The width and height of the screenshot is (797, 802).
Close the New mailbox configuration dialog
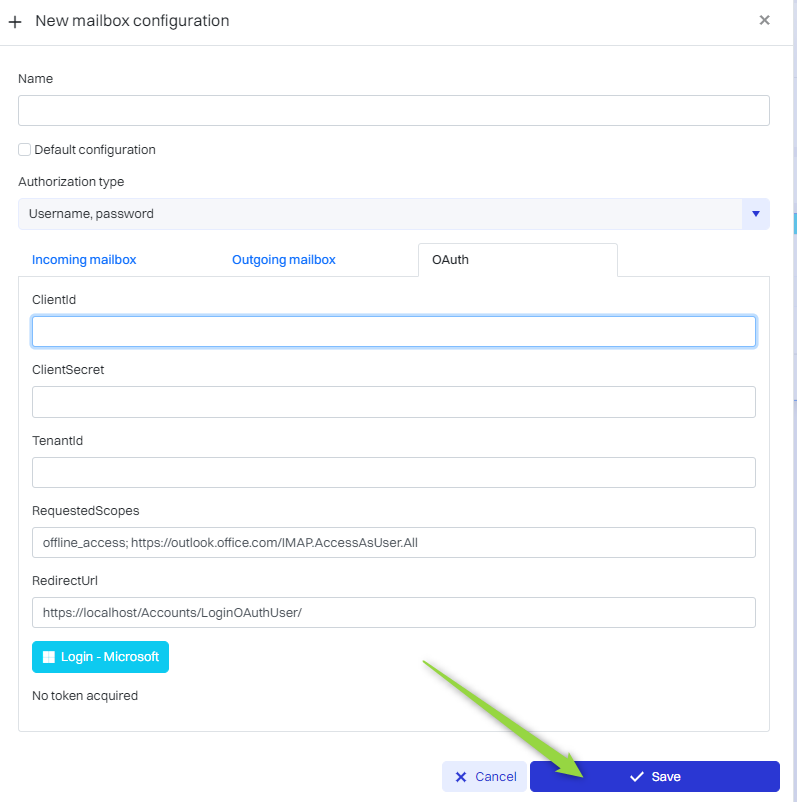[765, 20]
